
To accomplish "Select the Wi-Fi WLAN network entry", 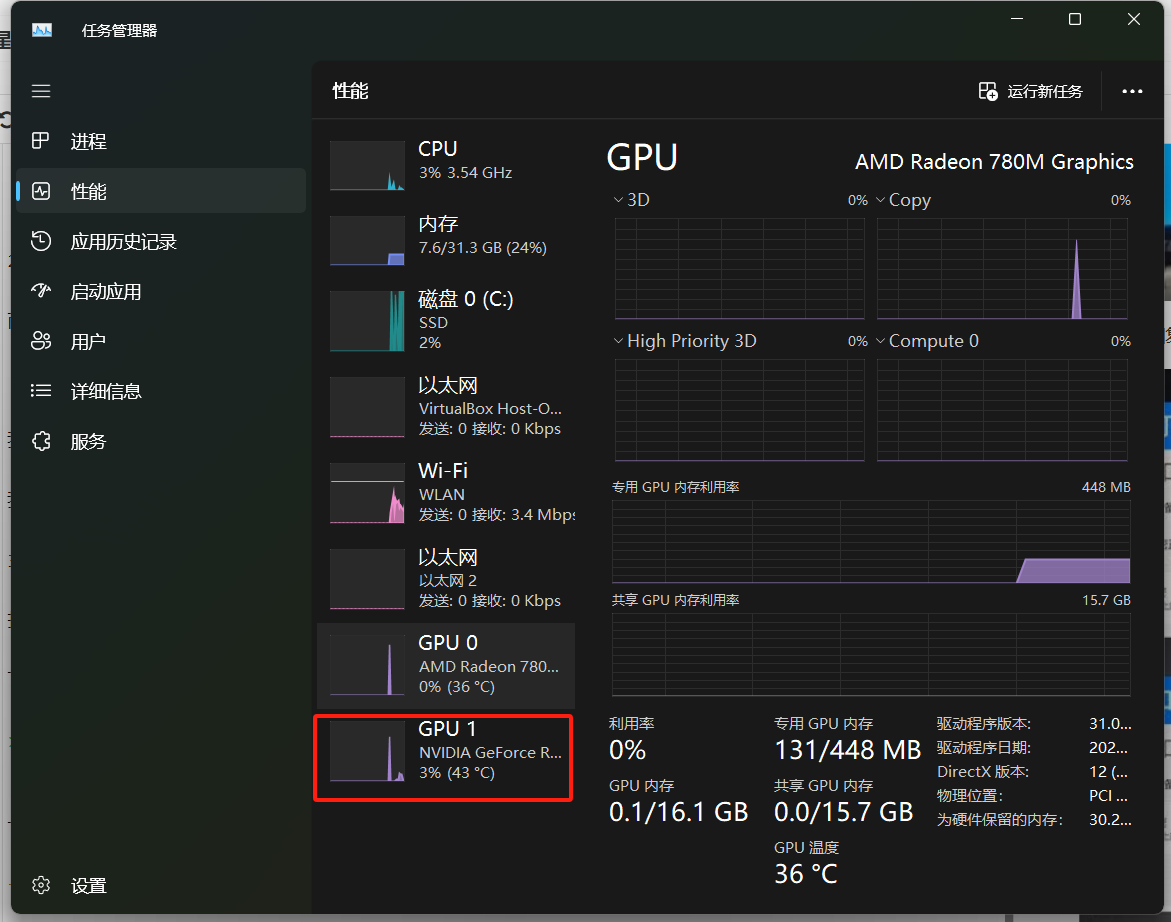I will (445, 492).
